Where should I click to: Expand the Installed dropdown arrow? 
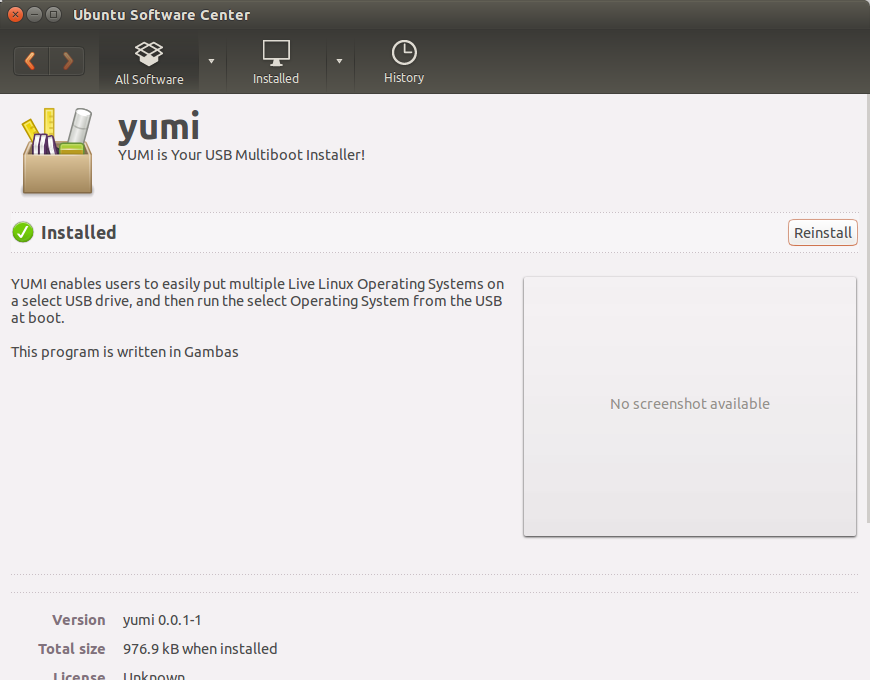coord(339,61)
